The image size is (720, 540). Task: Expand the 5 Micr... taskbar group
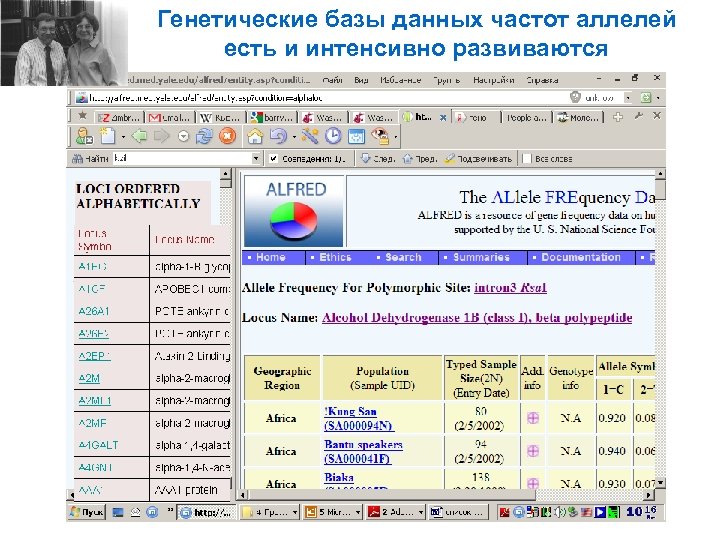[x=357, y=512]
